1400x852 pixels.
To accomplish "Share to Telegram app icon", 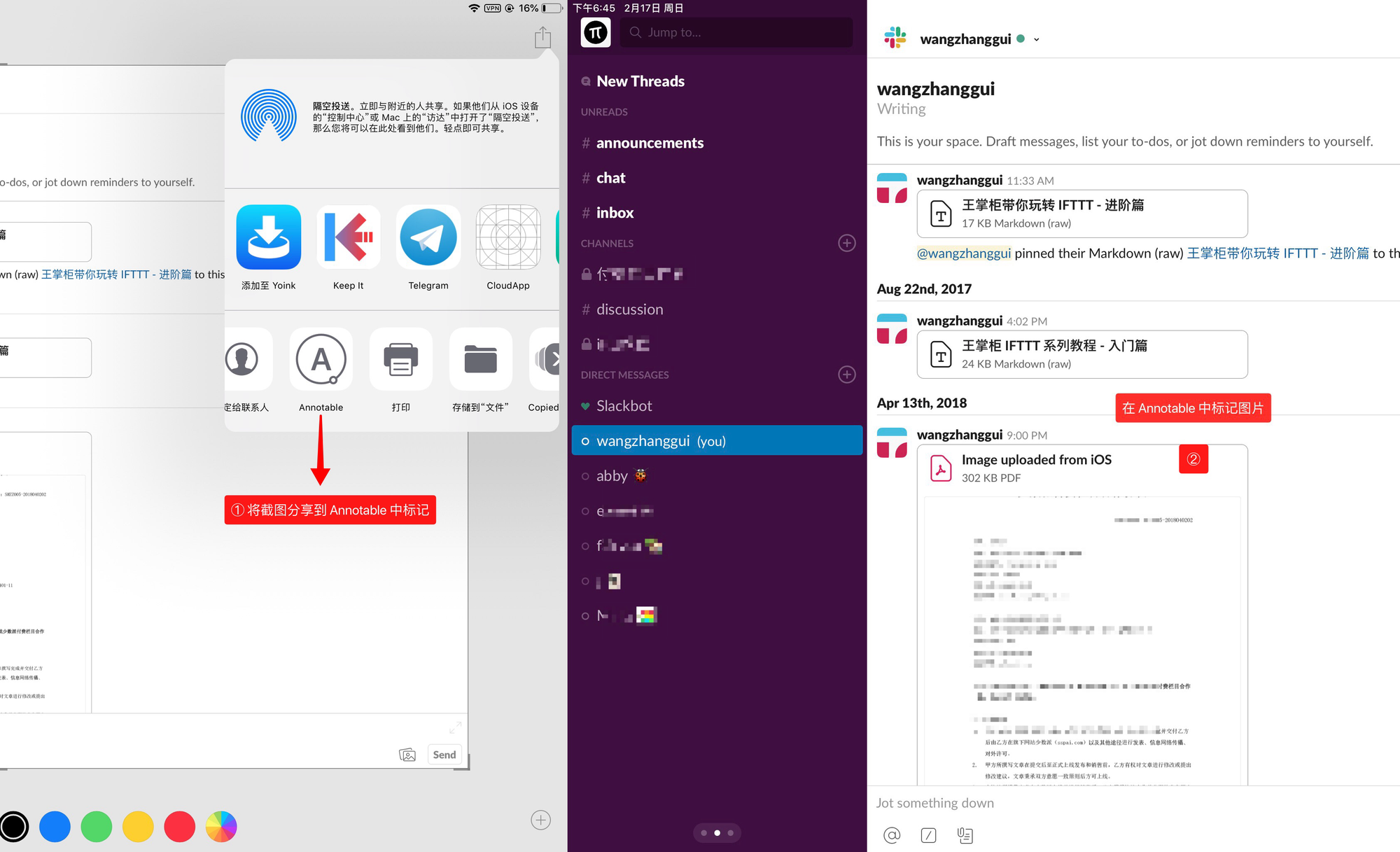I will [x=428, y=237].
